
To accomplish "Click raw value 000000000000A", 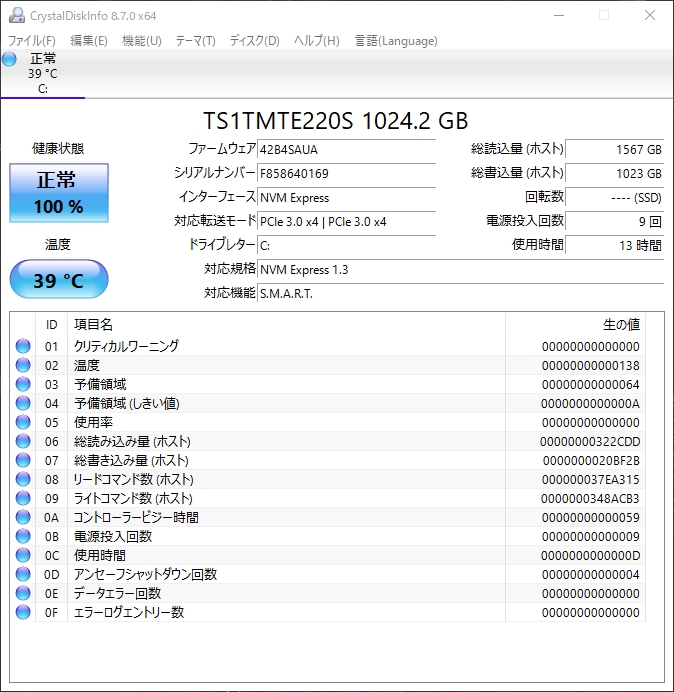I will point(590,403).
